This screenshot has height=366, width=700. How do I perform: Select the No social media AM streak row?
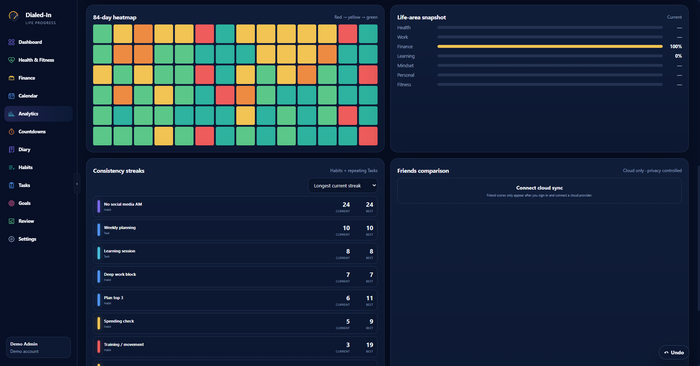235,206
